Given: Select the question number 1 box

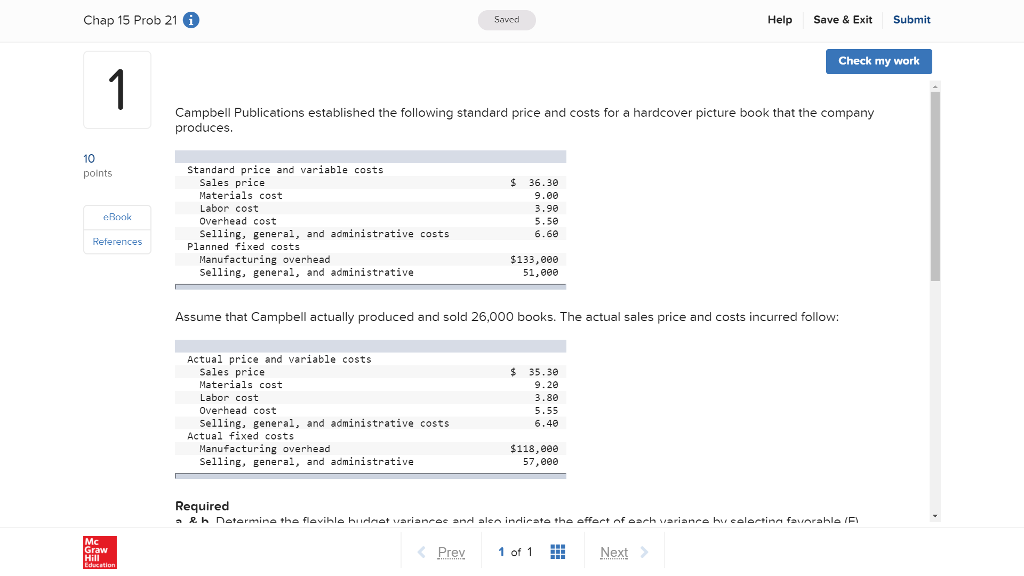Looking at the screenshot, I should 117,90.
